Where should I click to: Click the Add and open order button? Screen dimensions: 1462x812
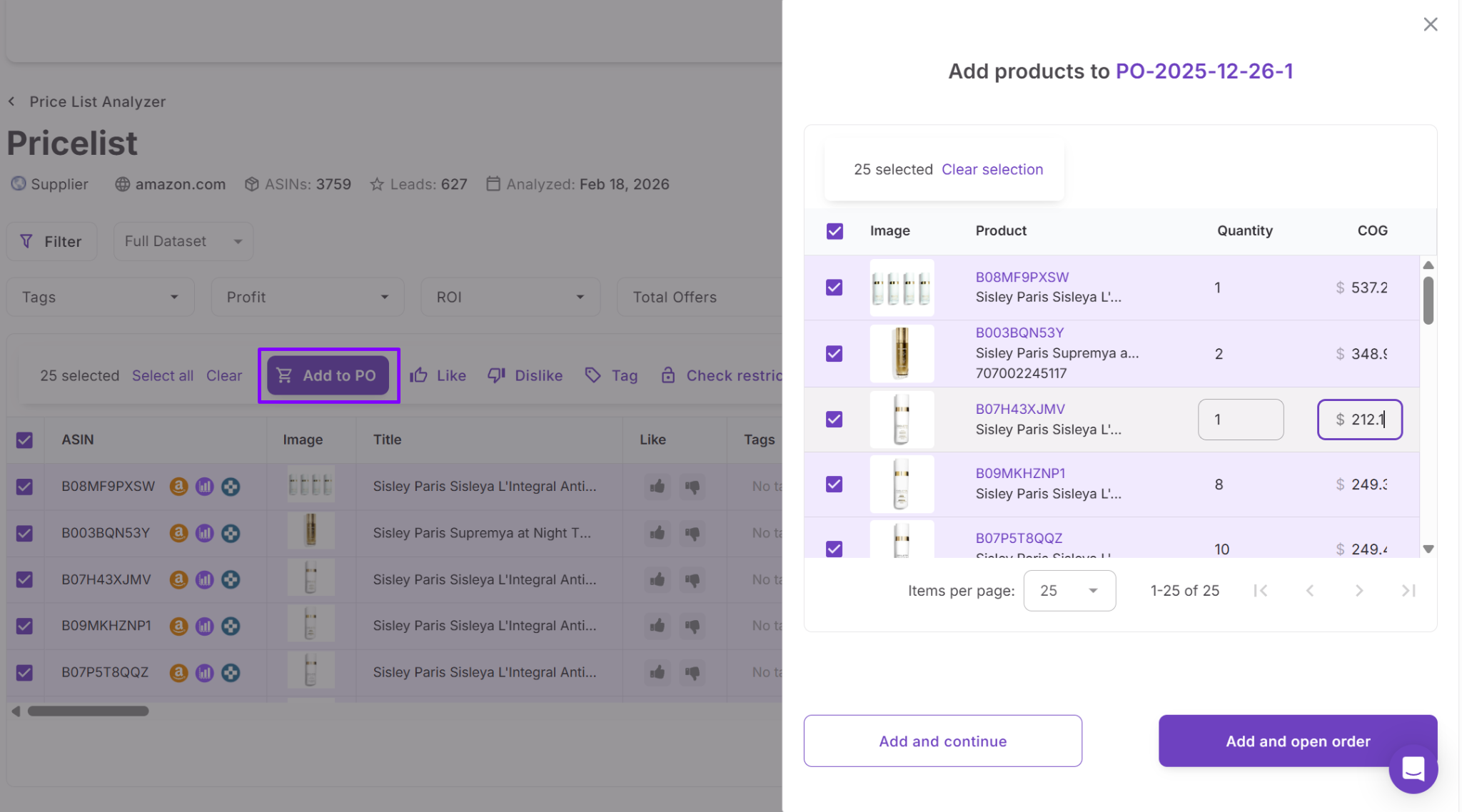pyautogui.click(x=1297, y=741)
